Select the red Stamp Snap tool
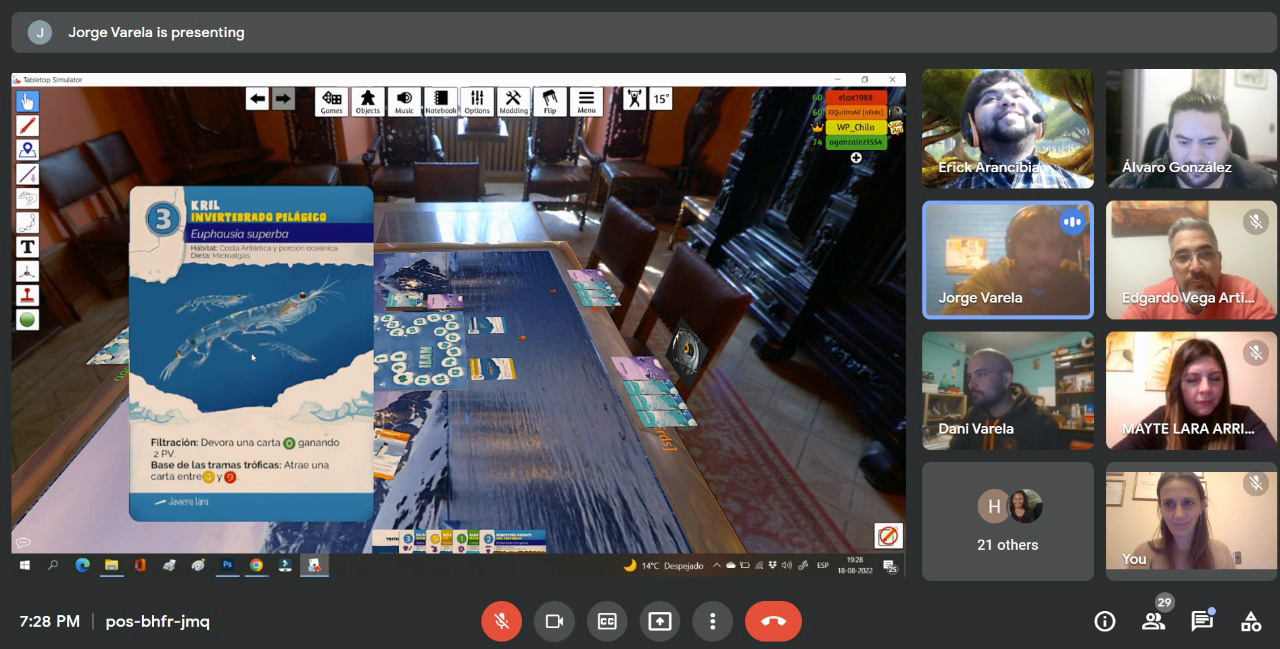Screen dimensions: 1280x649 pos(27,295)
